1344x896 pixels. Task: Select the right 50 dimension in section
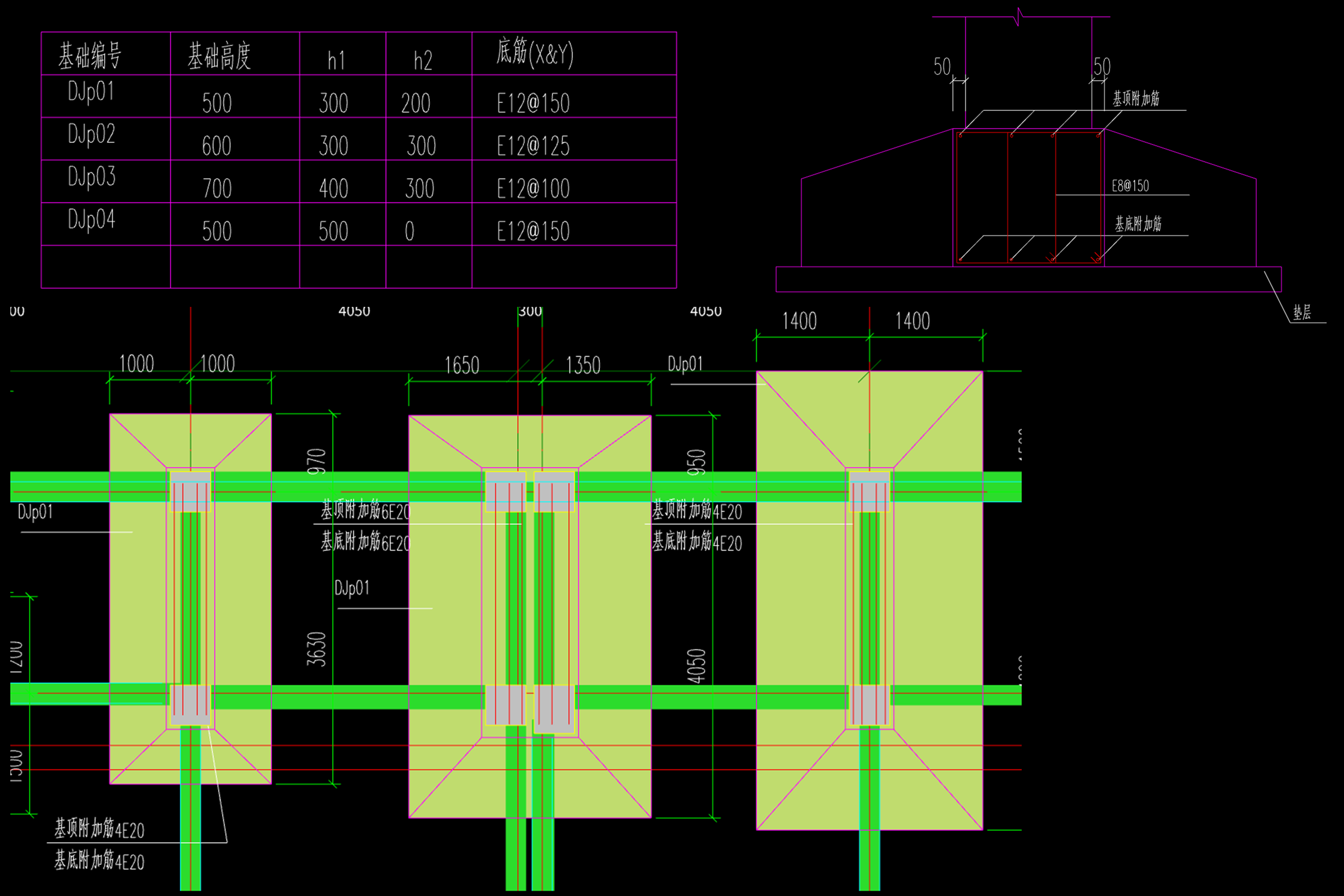point(1102,67)
